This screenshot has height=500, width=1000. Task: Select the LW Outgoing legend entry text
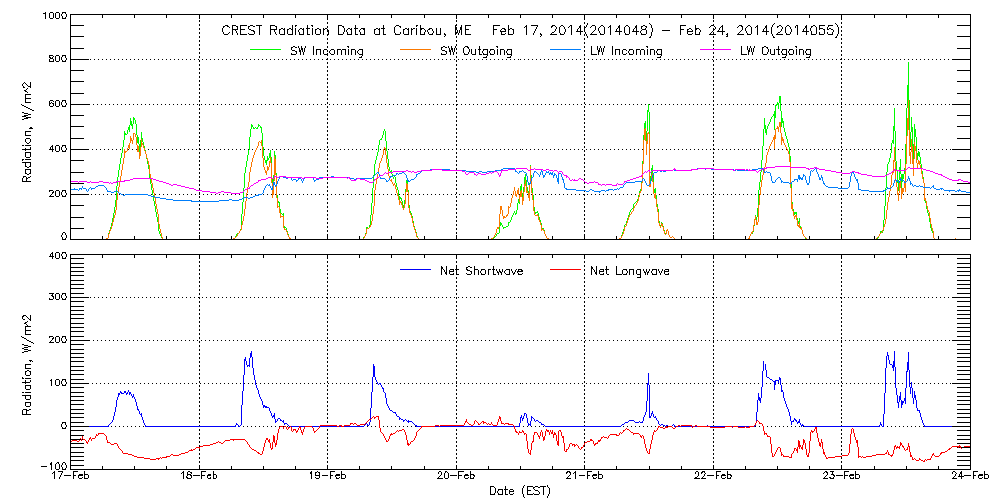[x=775, y=51]
